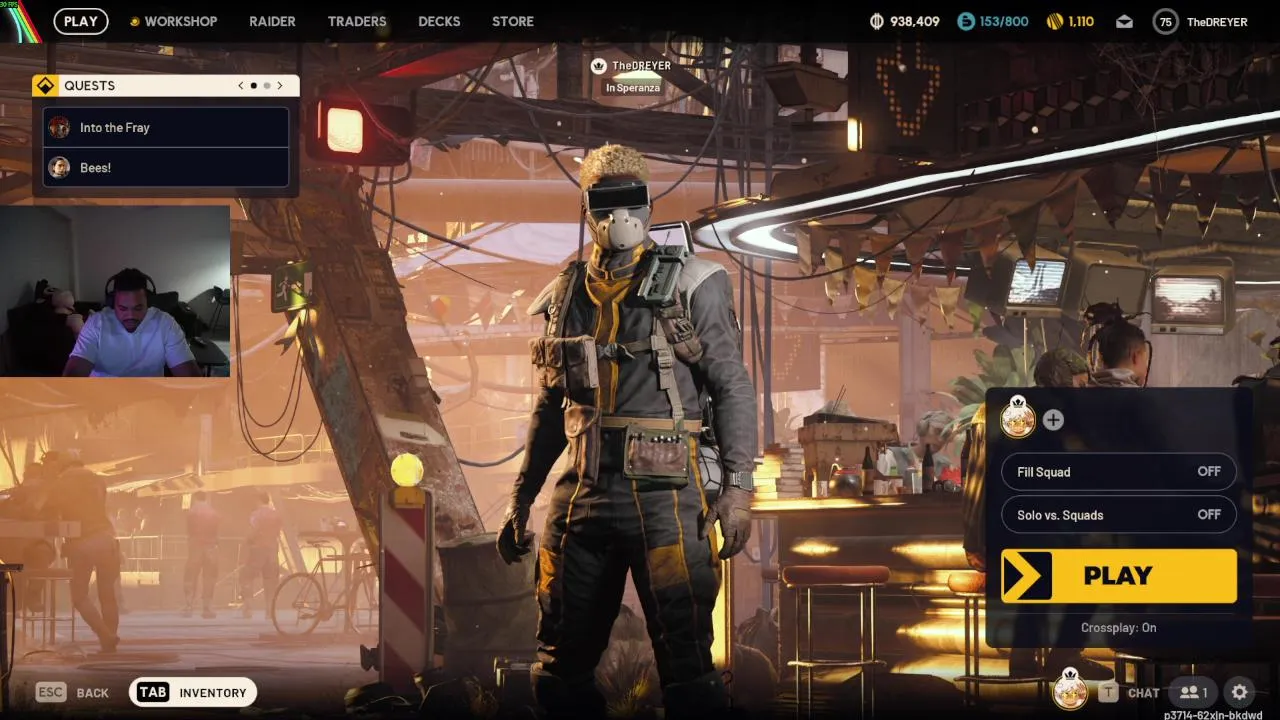Open TheDREYER profile name in top bar

(1217, 22)
